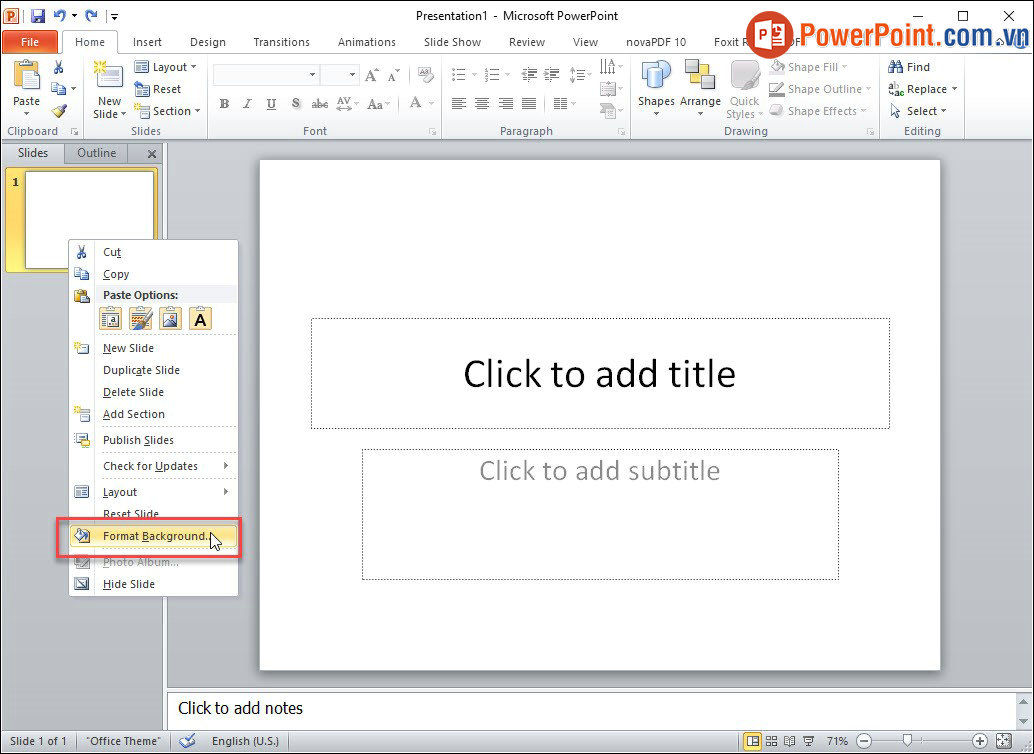Open the Transitions ribbon tab
Viewport: 1034px width, 754px height.
pos(281,42)
